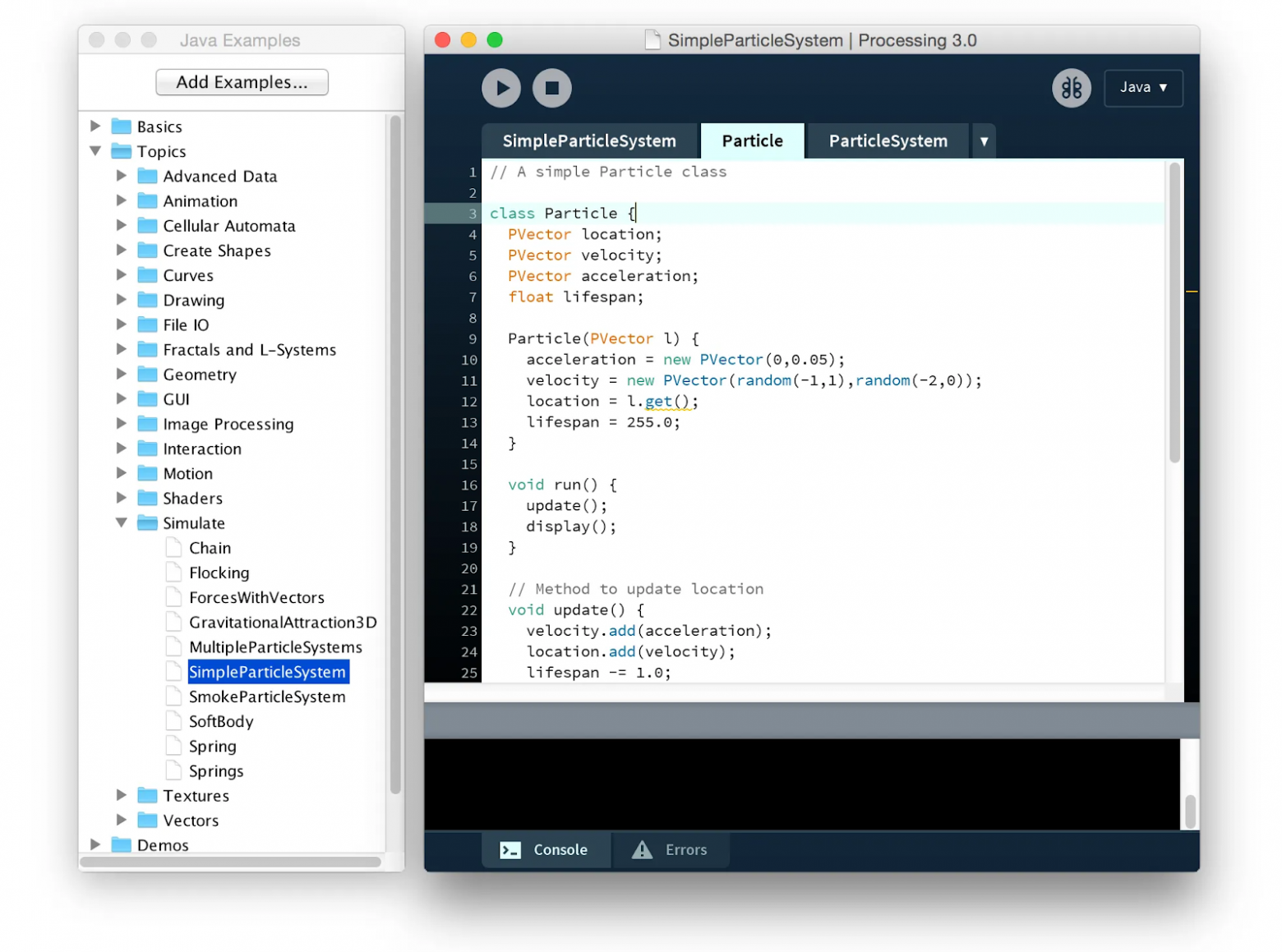Switch to the Errors panel
This screenshot has height=952, width=1282.
point(670,849)
